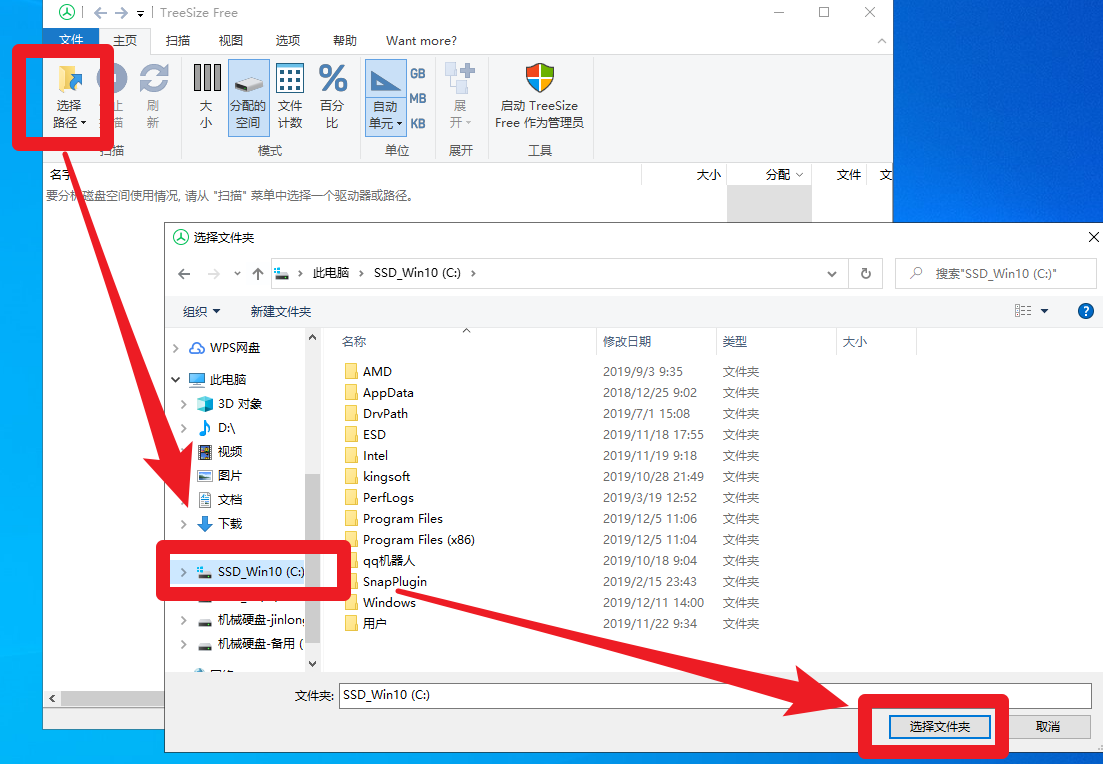This screenshot has height=764, width=1103.
Task: Switch to File Count mode
Action: tap(290, 96)
